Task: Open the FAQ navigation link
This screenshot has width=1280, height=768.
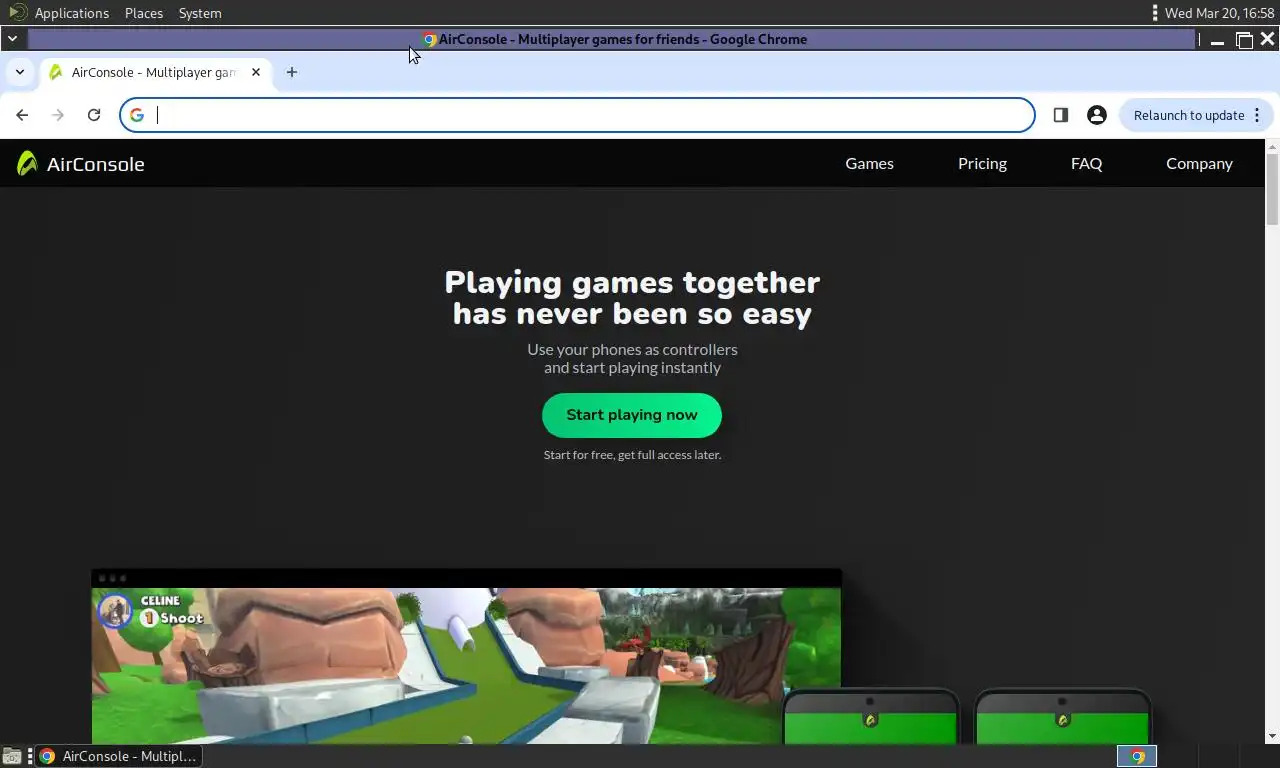Action: tap(1086, 164)
